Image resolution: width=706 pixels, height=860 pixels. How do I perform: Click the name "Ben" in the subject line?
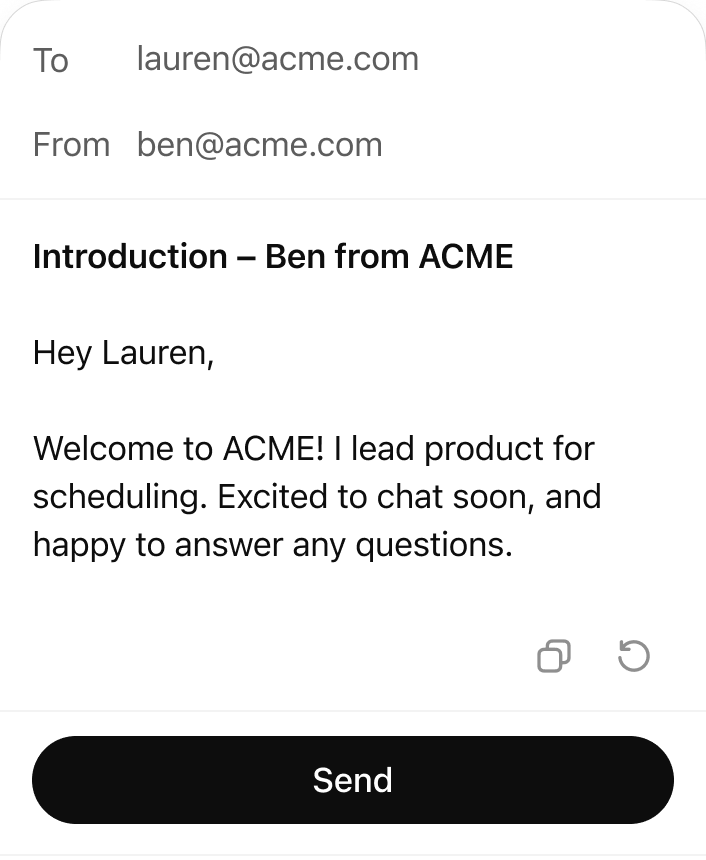(295, 257)
